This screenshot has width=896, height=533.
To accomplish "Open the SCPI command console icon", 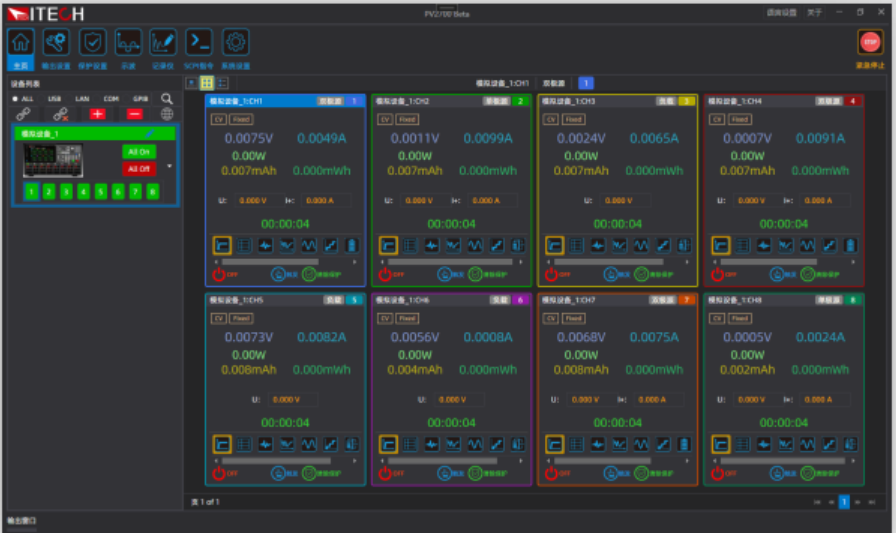I will pos(199,42).
